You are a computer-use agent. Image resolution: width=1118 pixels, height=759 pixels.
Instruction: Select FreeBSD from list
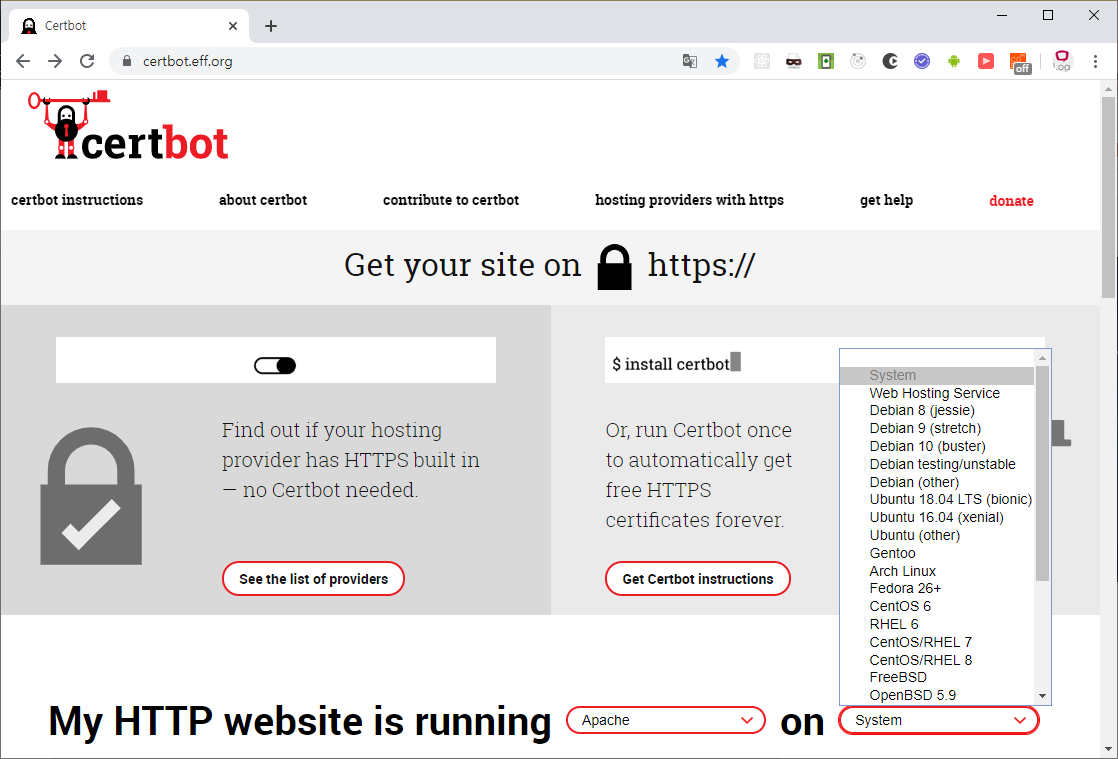937,677
